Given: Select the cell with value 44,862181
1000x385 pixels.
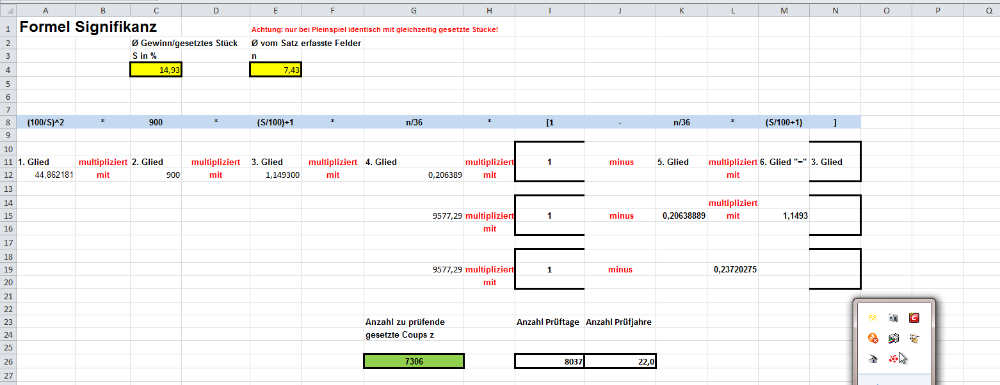Looking at the screenshot, I should tap(47, 175).
